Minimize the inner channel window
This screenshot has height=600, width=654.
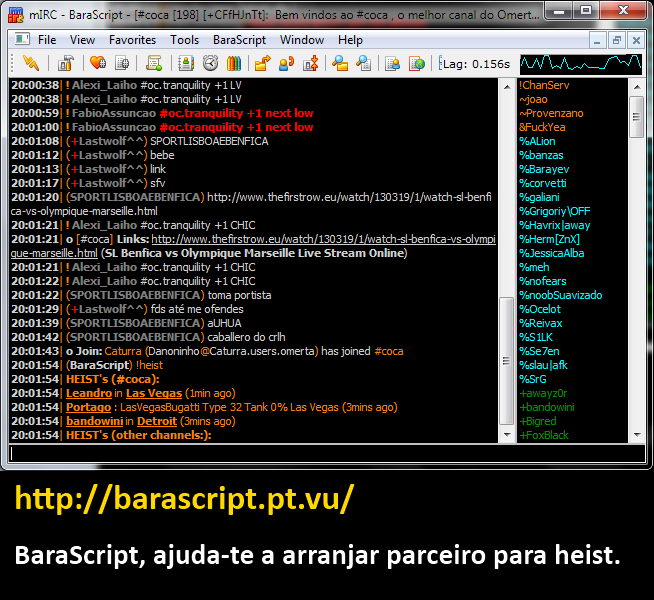coord(597,40)
